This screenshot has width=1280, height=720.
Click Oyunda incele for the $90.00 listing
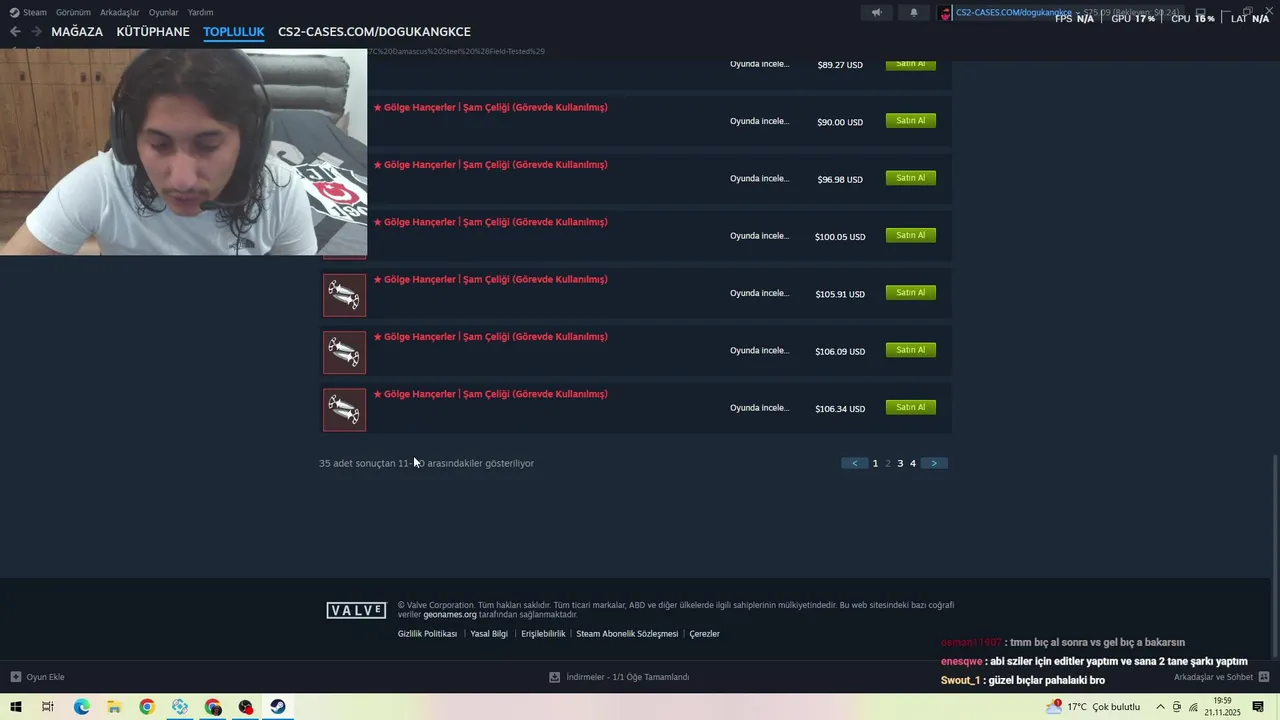tap(759, 121)
